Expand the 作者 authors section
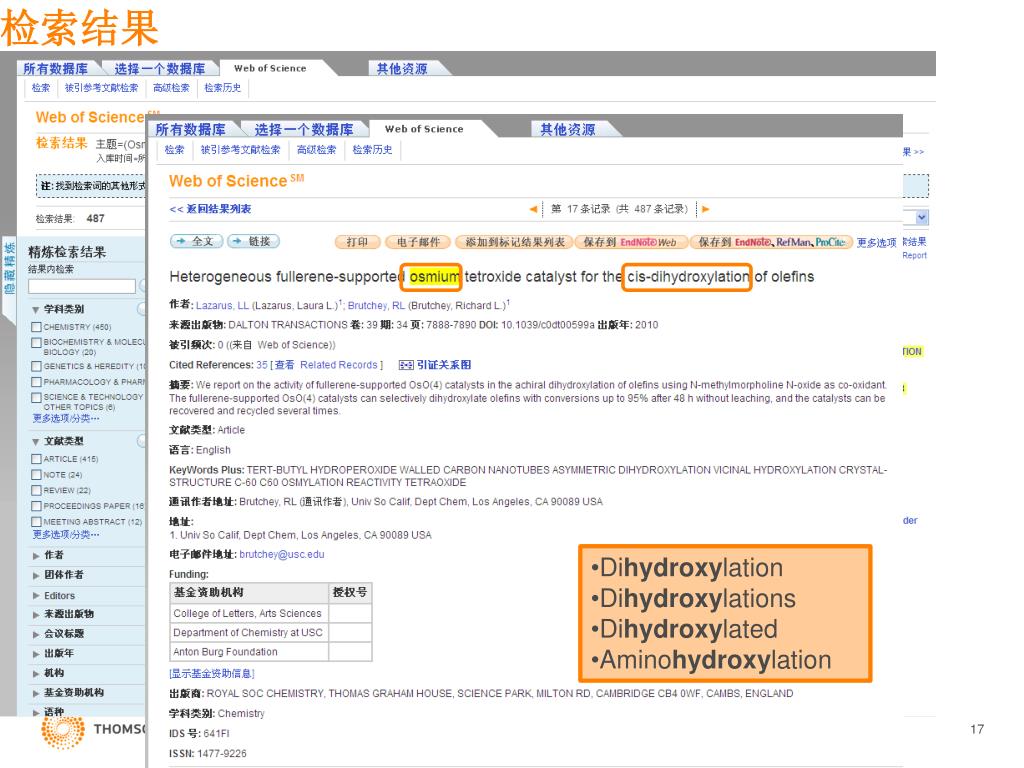 pos(37,556)
